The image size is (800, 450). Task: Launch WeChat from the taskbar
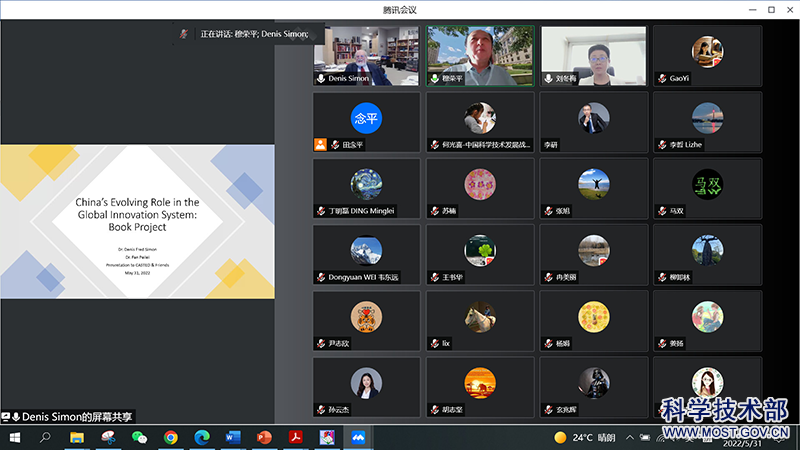[x=139, y=438]
